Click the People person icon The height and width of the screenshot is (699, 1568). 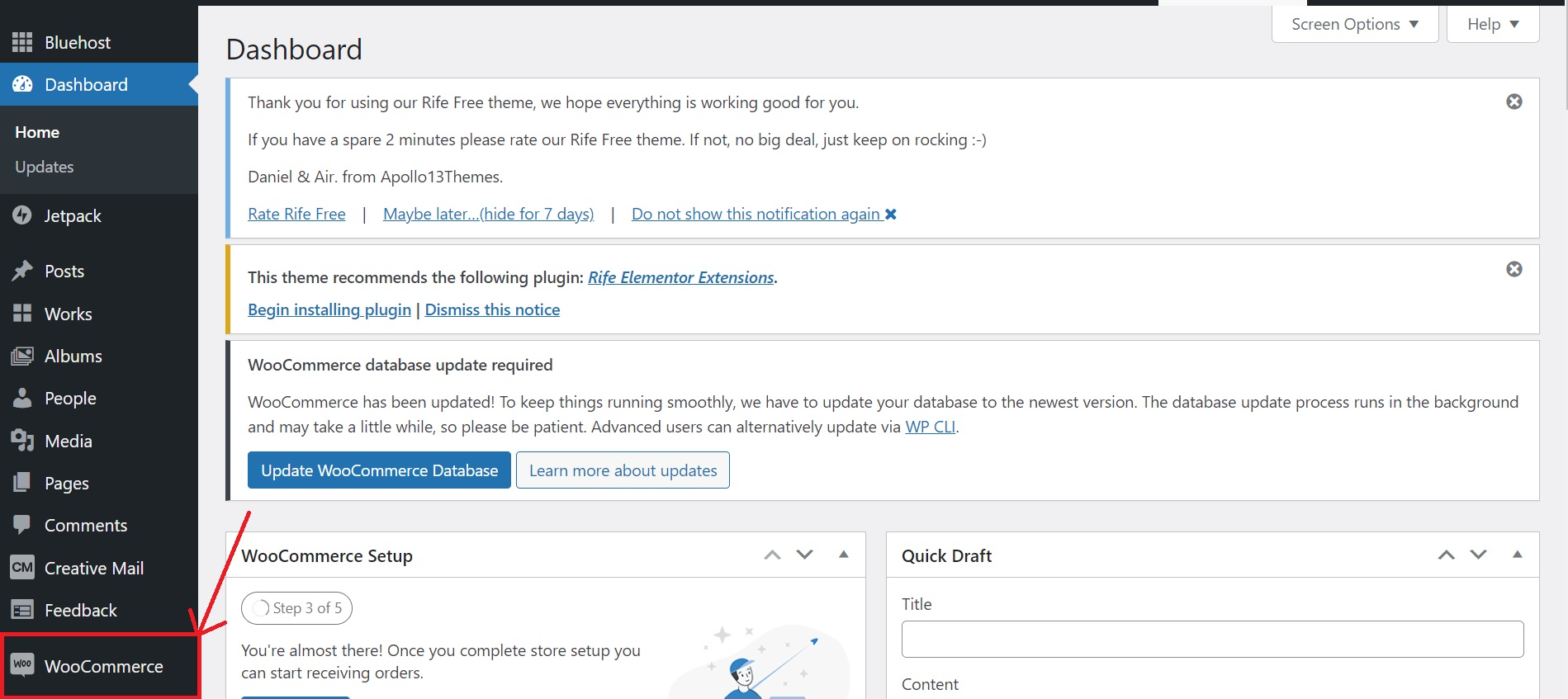[x=22, y=399]
